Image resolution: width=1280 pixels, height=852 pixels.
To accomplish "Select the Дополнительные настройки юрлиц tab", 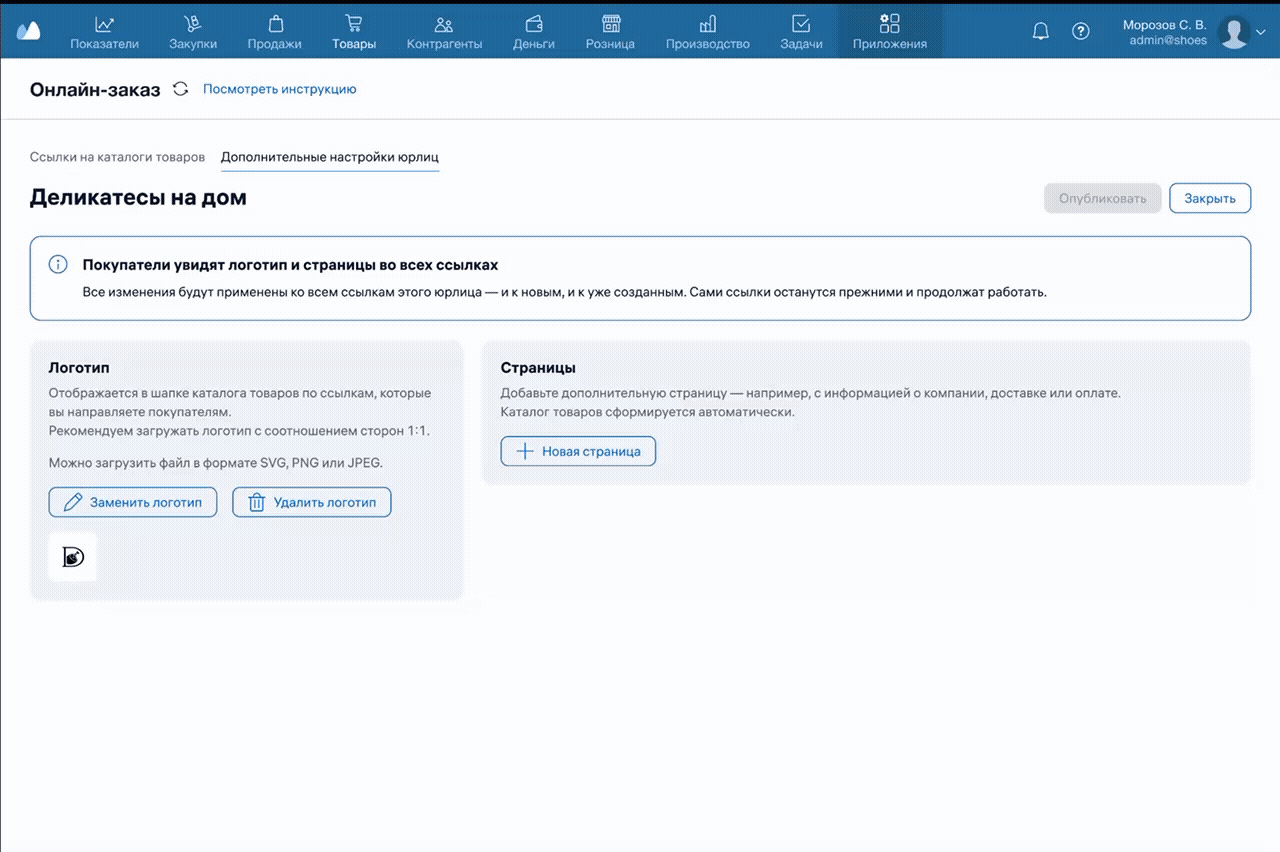I will (330, 157).
